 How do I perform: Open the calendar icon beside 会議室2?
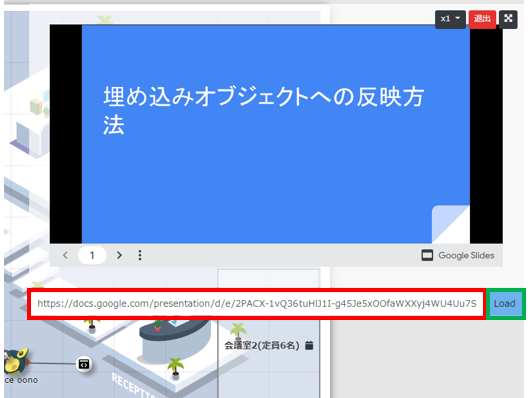[x=309, y=345]
